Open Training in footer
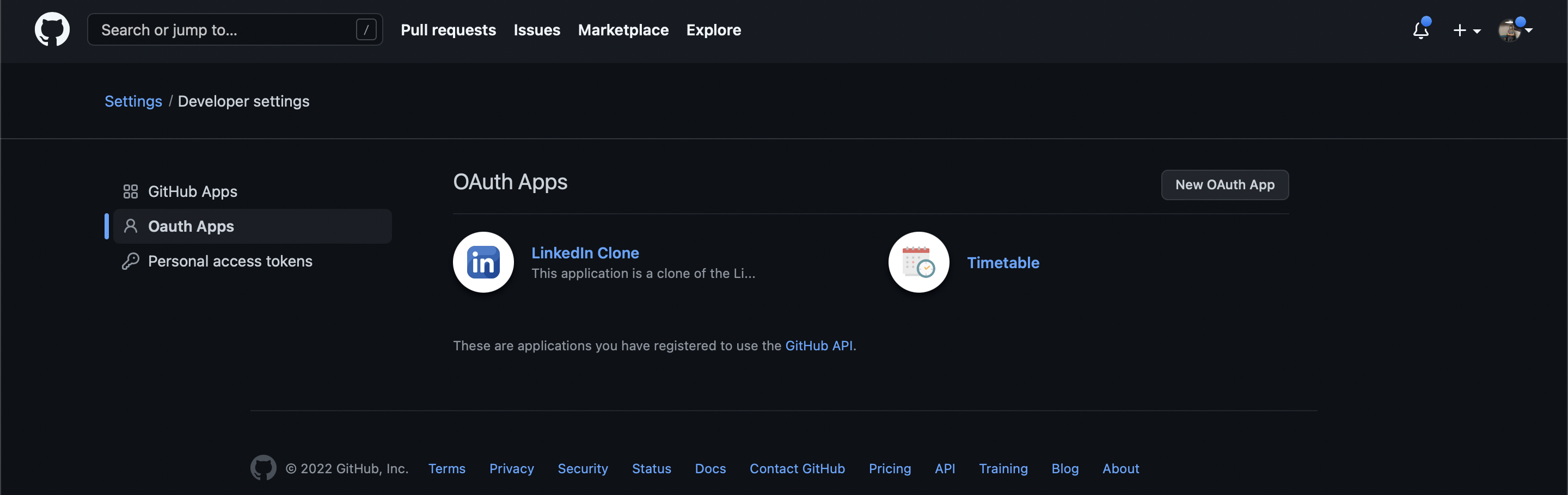This screenshot has width=1568, height=495. (1002, 468)
